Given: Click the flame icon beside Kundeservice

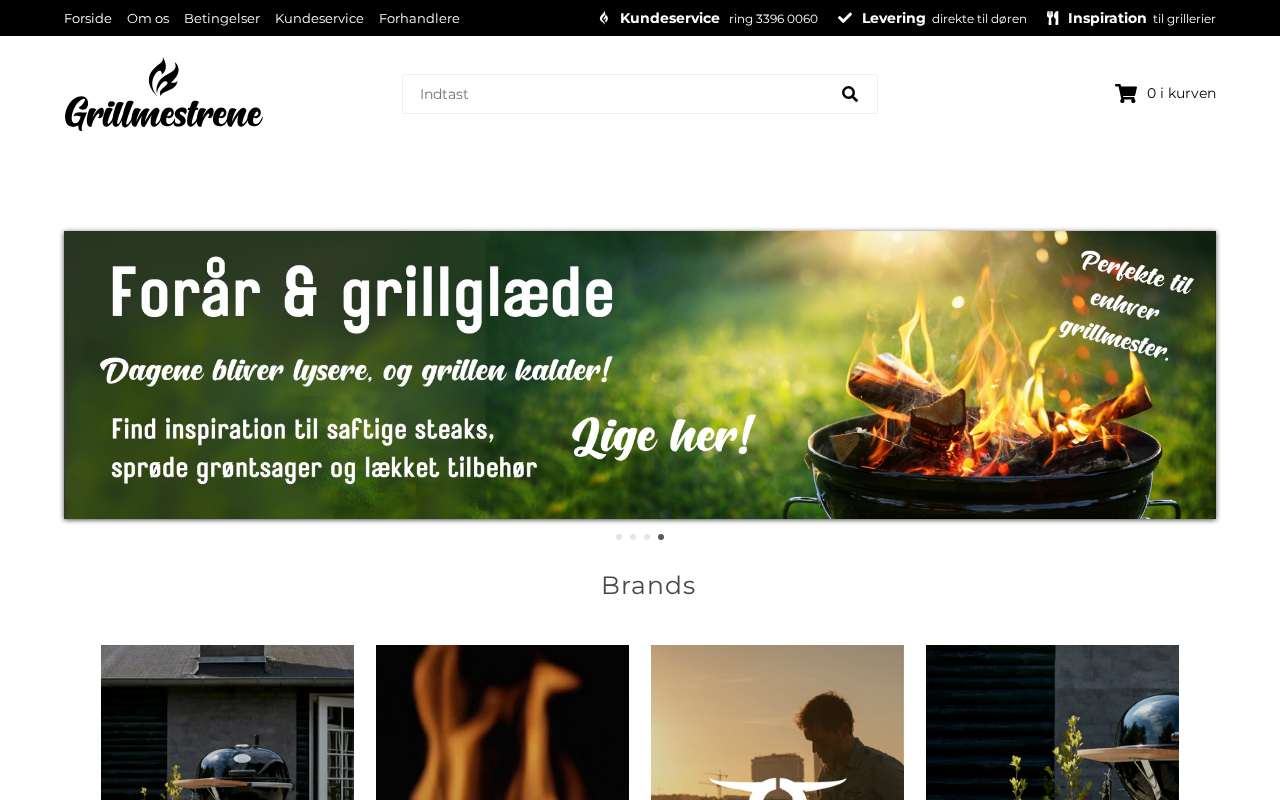Looking at the screenshot, I should pos(604,18).
